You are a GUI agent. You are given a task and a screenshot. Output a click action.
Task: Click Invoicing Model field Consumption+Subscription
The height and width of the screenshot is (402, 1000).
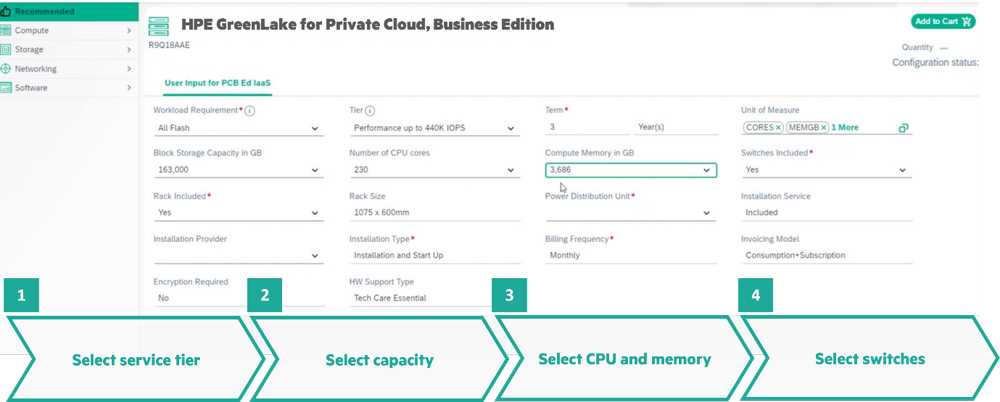tap(827, 256)
